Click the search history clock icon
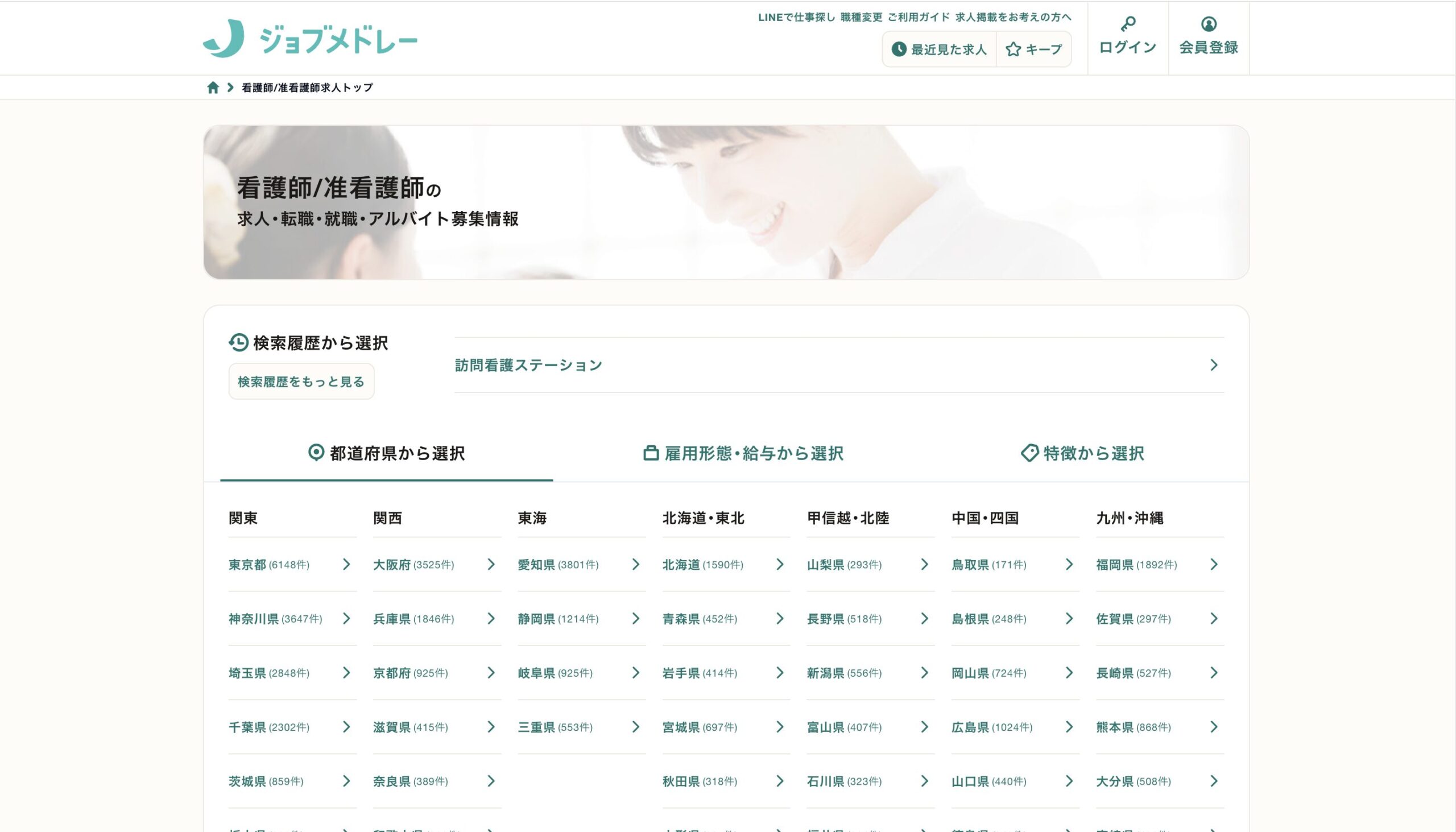1456x832 pixels. 238,342
